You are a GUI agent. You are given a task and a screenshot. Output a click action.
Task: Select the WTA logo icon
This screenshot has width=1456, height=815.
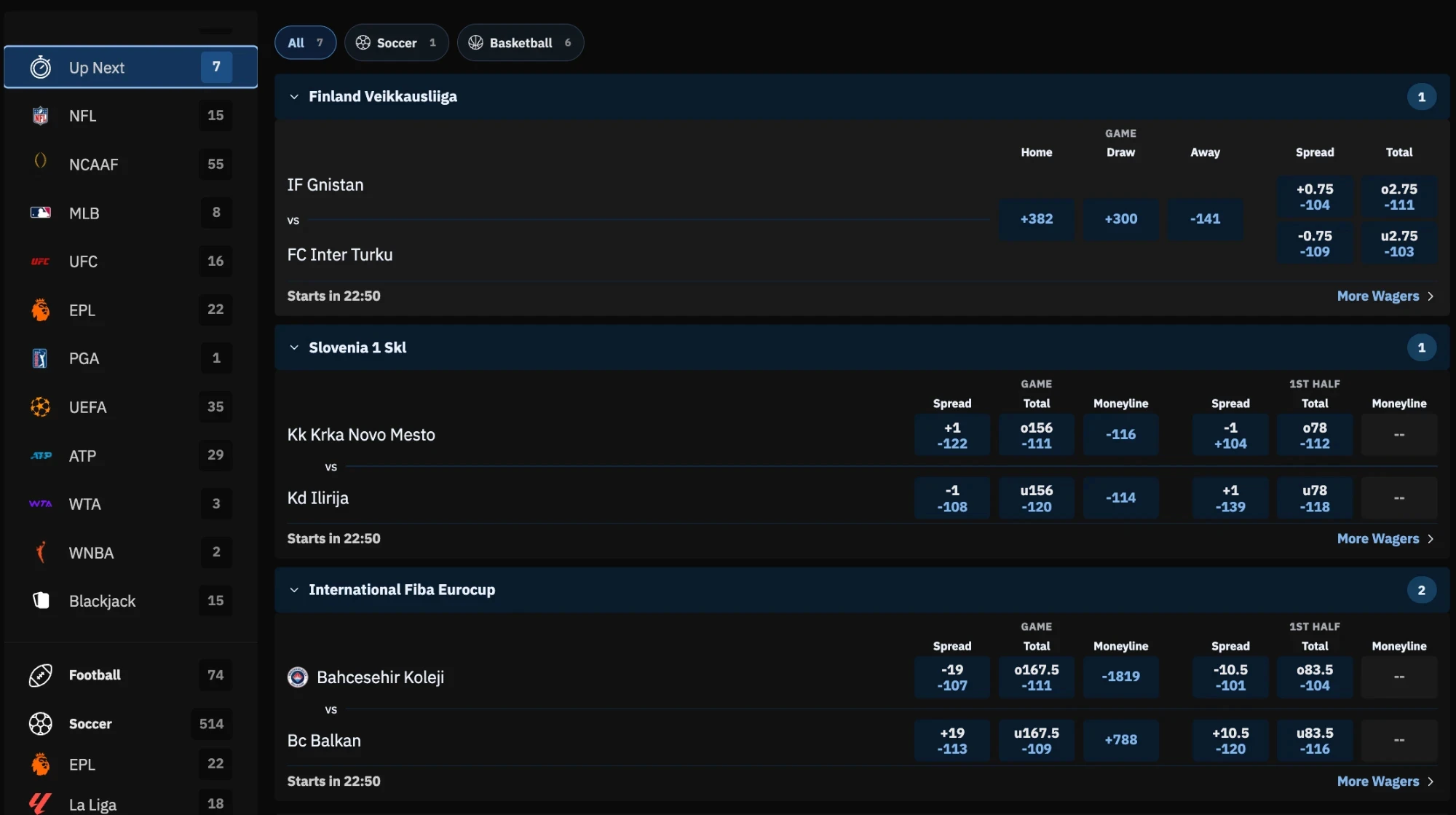tap(41, 504)
